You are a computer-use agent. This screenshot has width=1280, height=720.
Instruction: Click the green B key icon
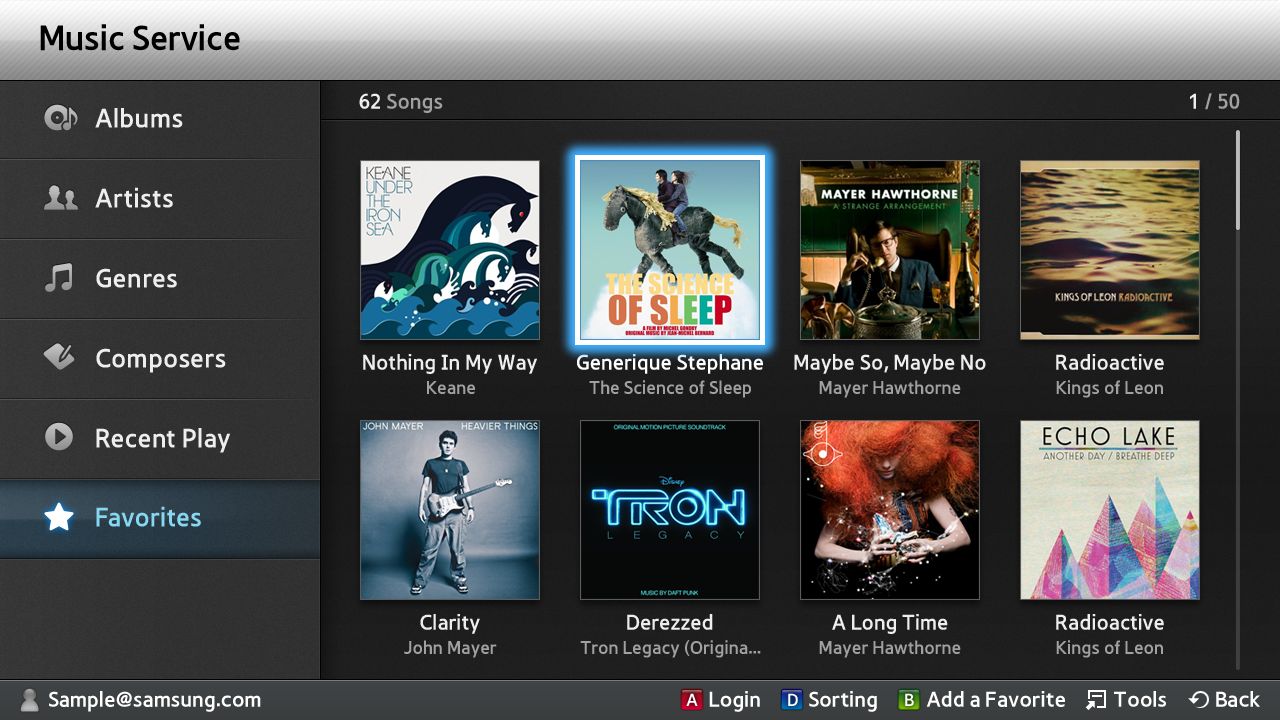click(x=908, y=700)
